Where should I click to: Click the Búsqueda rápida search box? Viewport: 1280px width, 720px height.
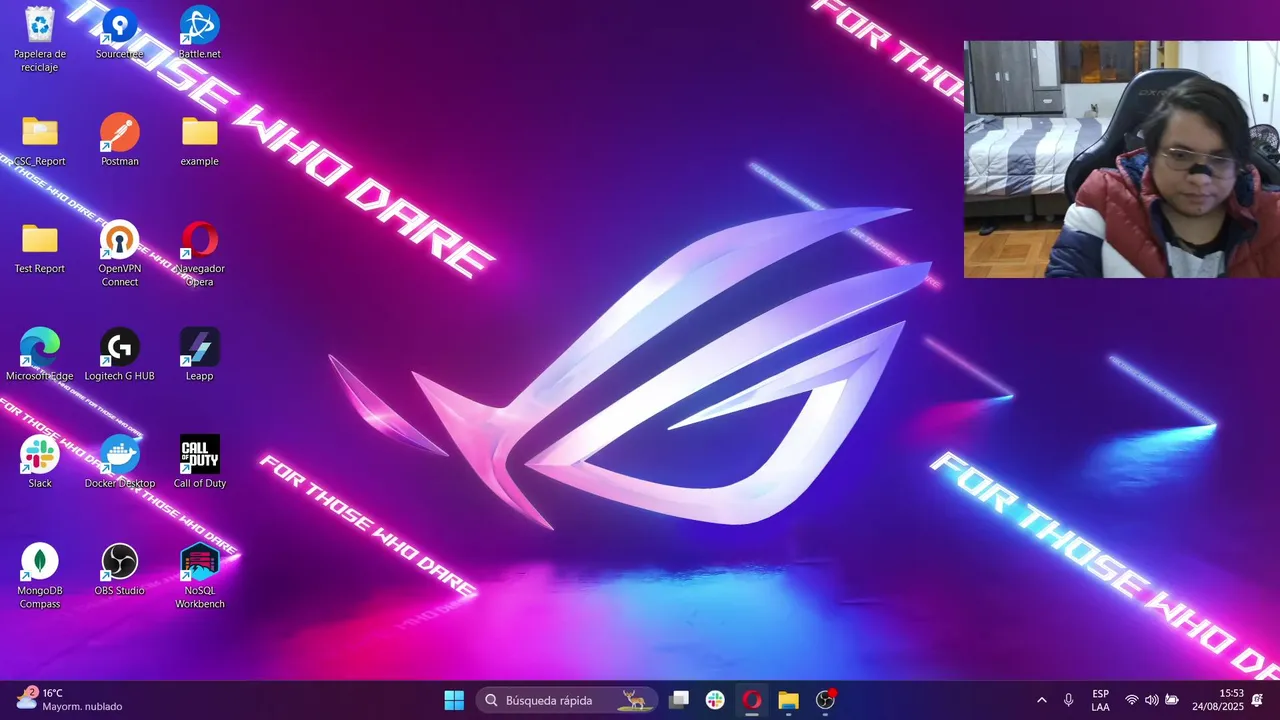[567, 700]
